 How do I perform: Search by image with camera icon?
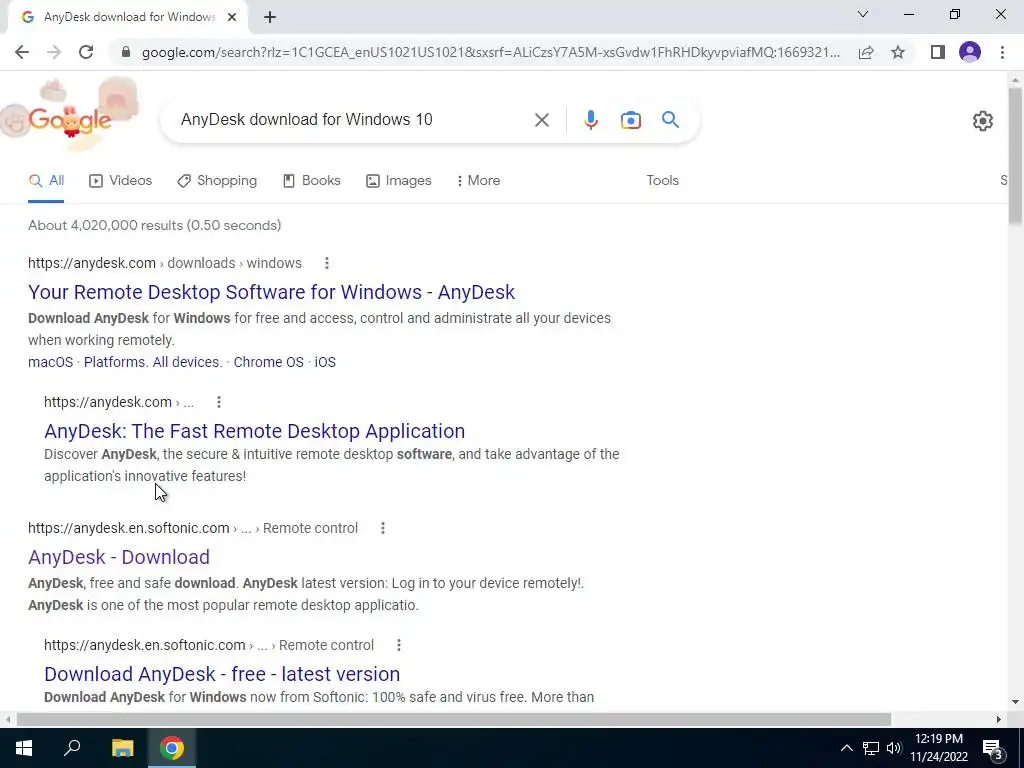[630, 120]
